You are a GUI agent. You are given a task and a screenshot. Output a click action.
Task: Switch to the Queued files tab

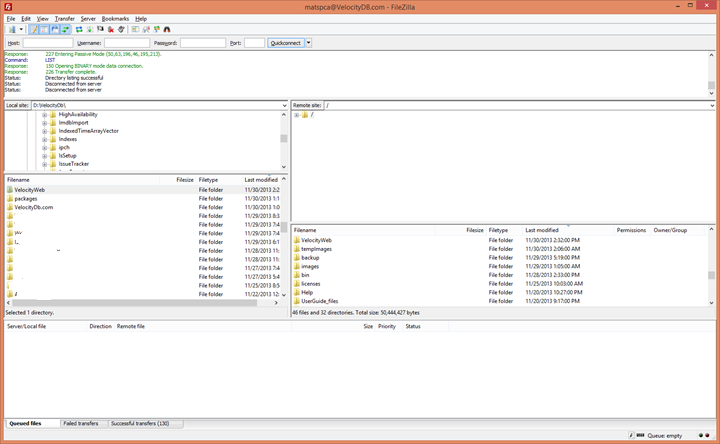tap(32, 423)
